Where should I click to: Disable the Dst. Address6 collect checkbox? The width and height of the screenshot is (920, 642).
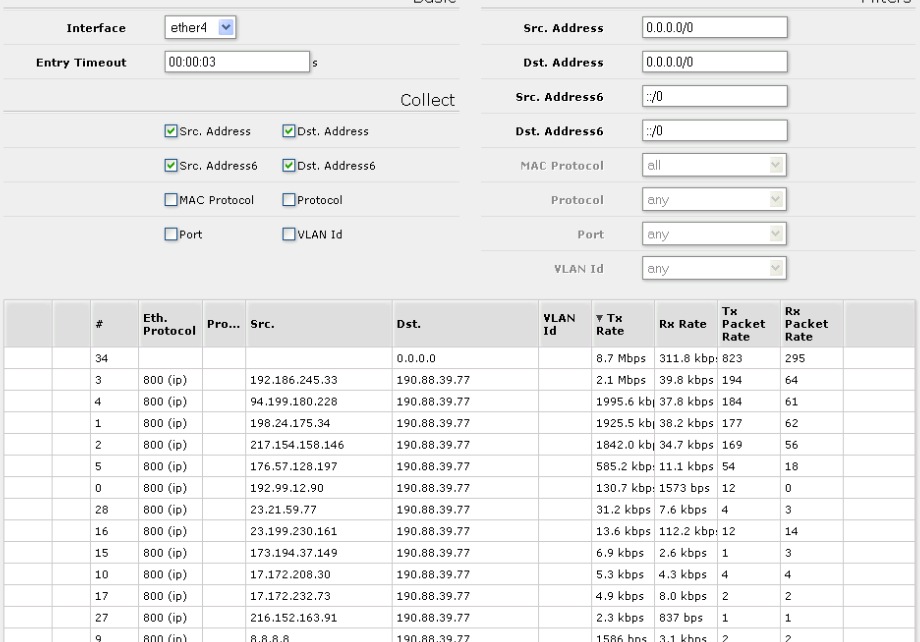[287, 165]
